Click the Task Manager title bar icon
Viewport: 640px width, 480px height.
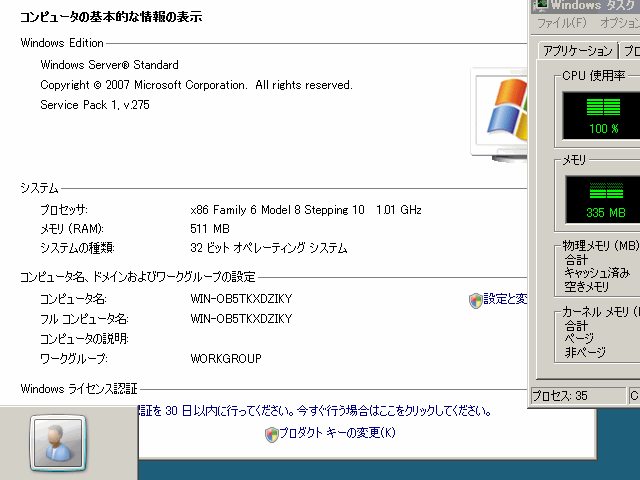541,5
